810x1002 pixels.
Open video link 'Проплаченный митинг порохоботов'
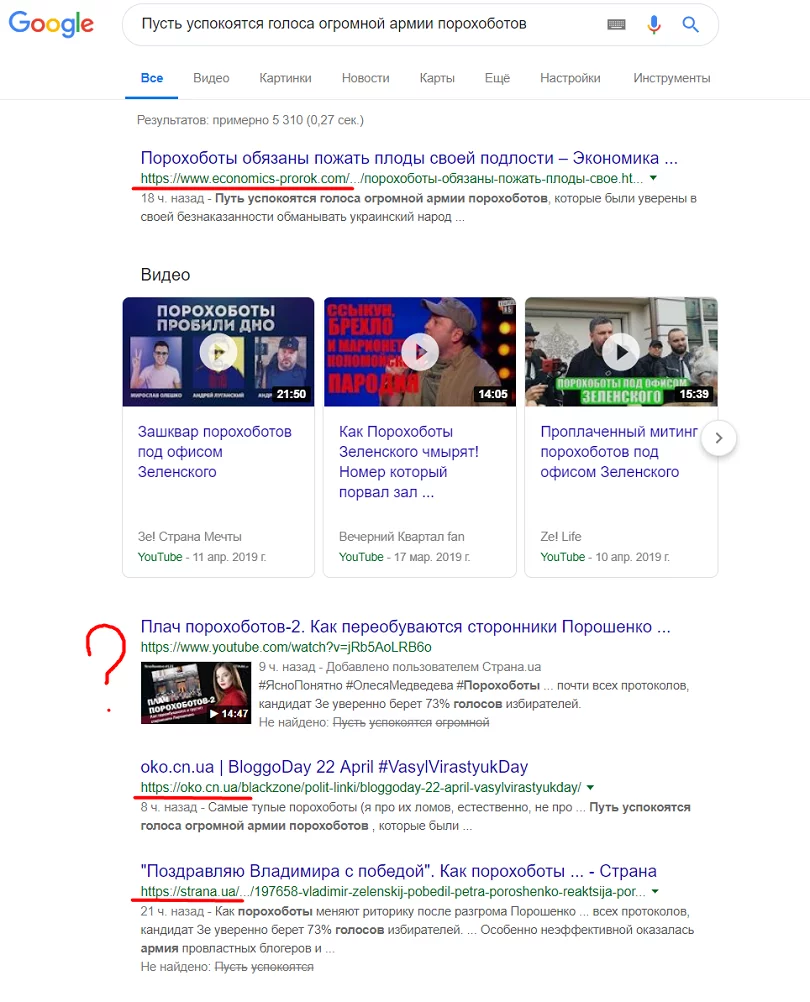click(618, 452)
